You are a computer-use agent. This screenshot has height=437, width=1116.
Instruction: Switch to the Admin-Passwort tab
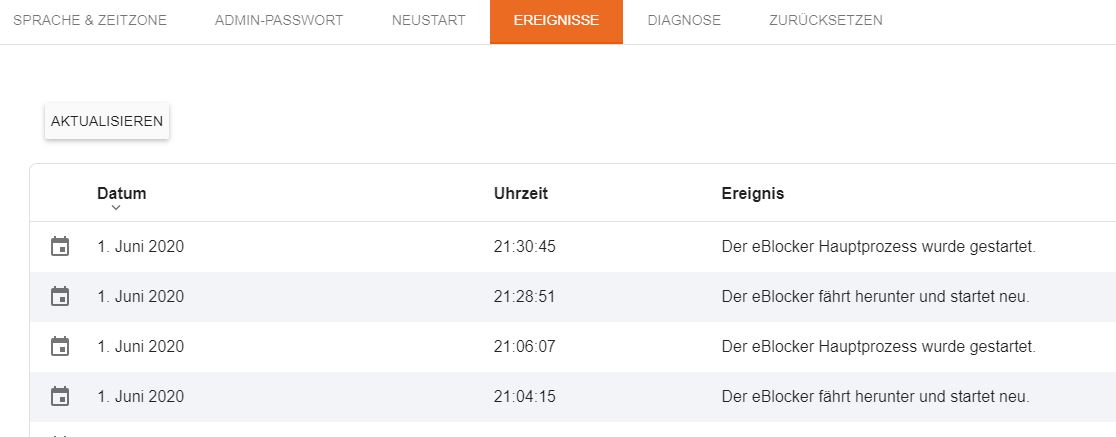pos(279,21)
